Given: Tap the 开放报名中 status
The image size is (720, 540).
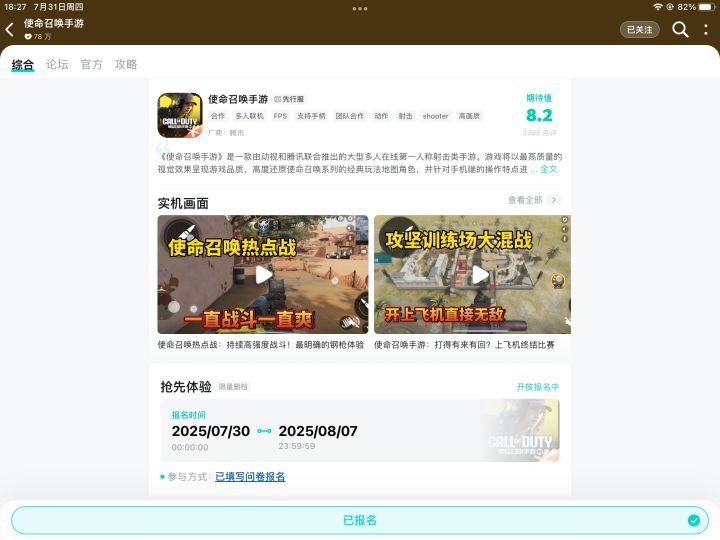Looking at the screenshot, I should (x=538, y=387).
